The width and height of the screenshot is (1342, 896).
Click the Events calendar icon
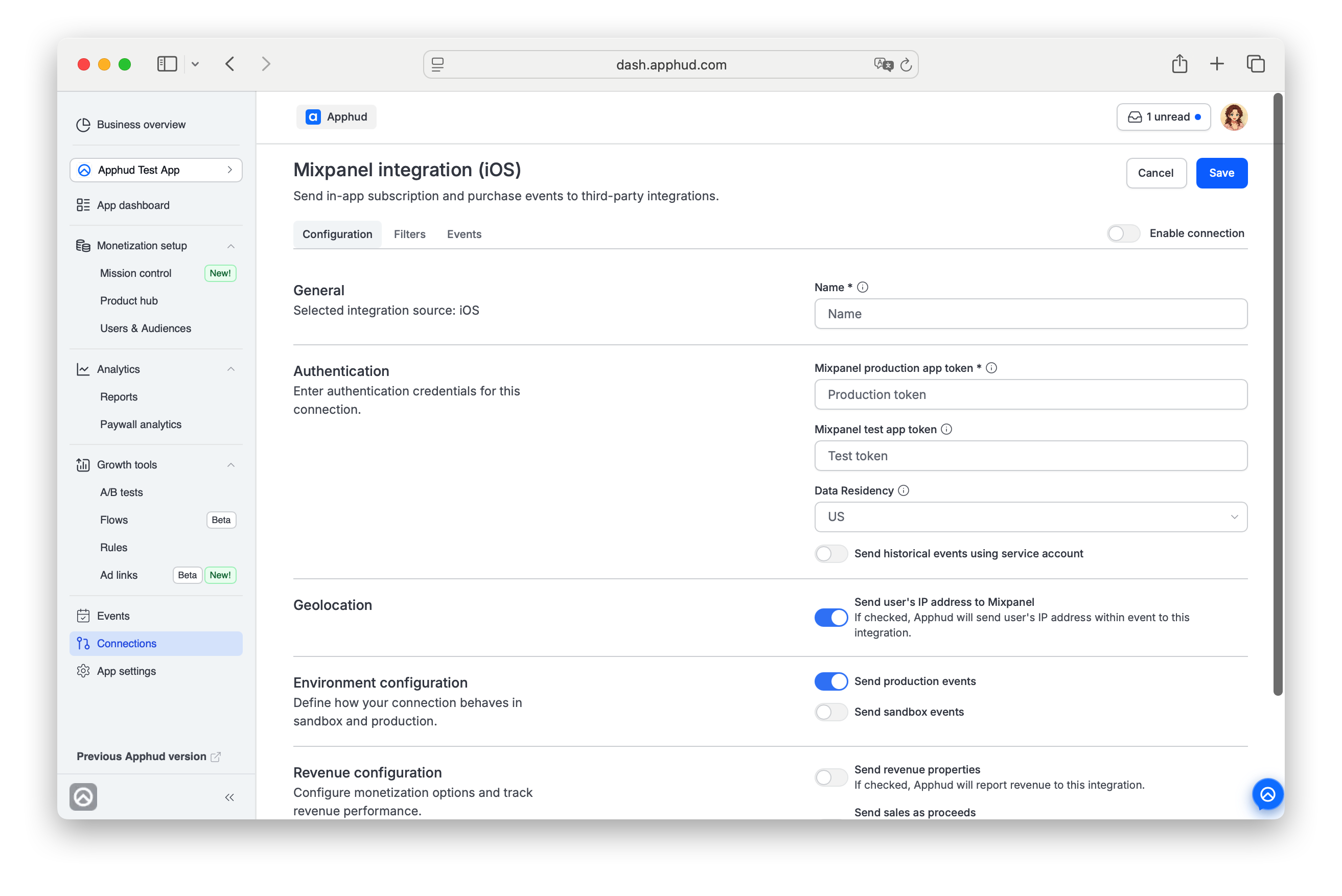pyautogui.click(x=83, y=616)
